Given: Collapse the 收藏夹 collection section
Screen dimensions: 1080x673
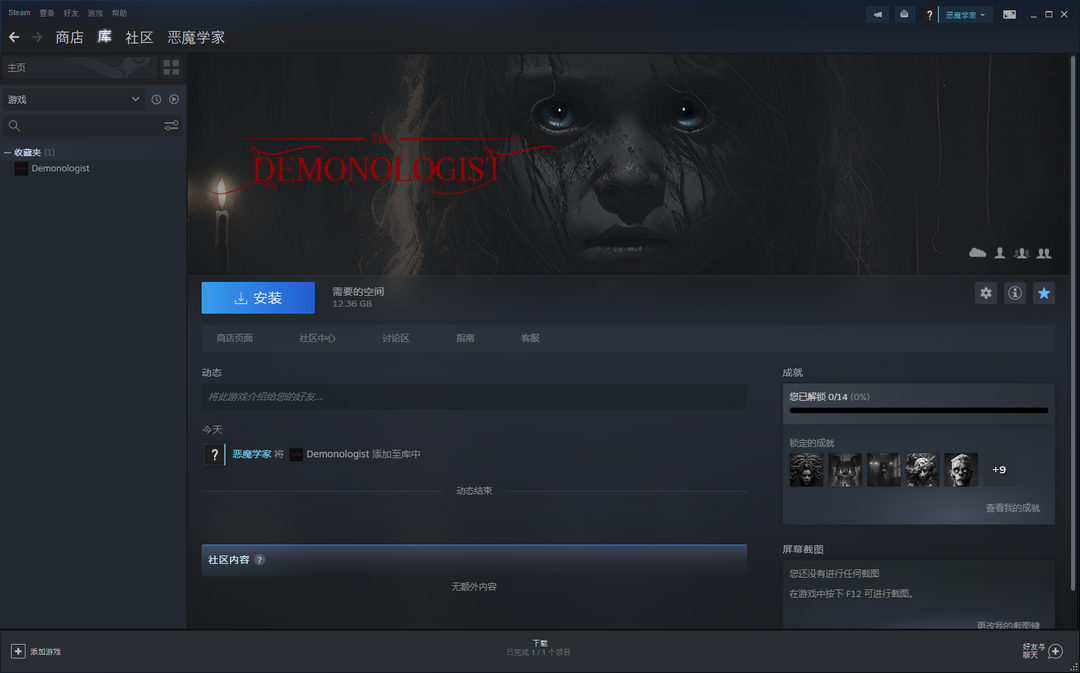Looking at the screenshot, I should point(8,152).
